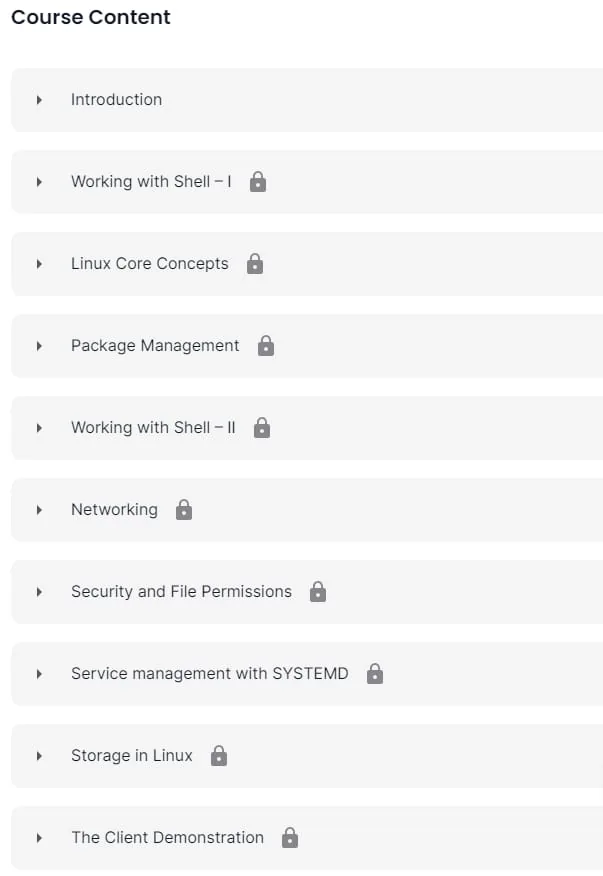This screenshot has width=603, height=876.
Task: Click lock icon beside Working with Shell – I
Action: tap(258, 182)
